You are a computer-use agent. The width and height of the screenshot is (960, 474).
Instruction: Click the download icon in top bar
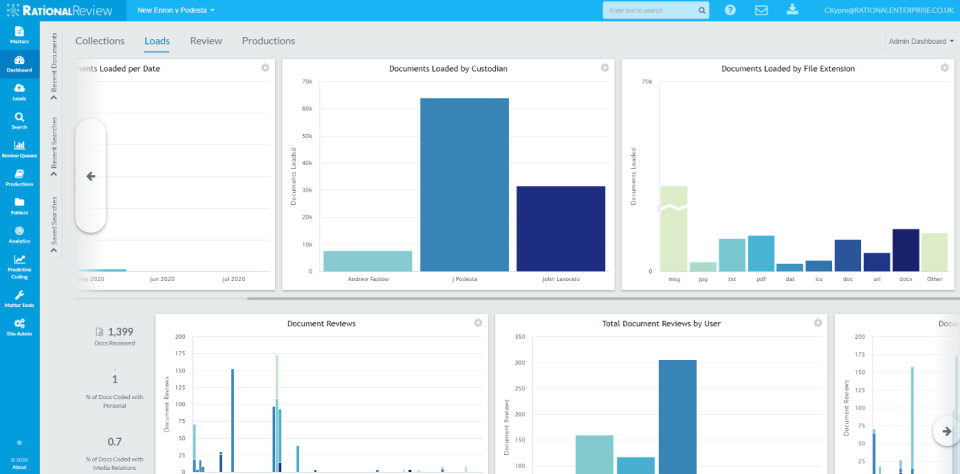pos(792,10)
